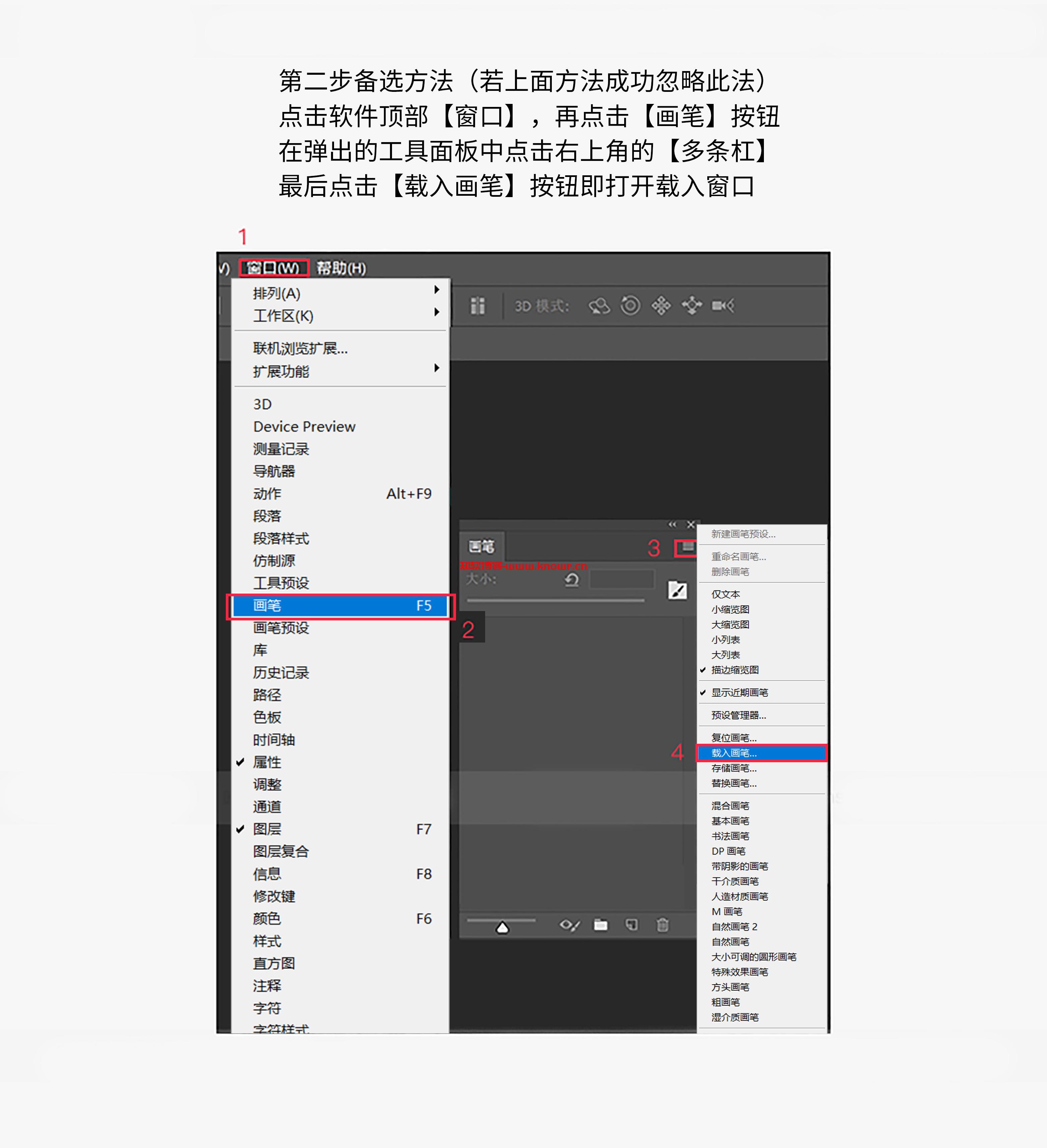Toggle 动作 panel (Alt+F9)
1047x1148 pixels.
pos(340,493)
